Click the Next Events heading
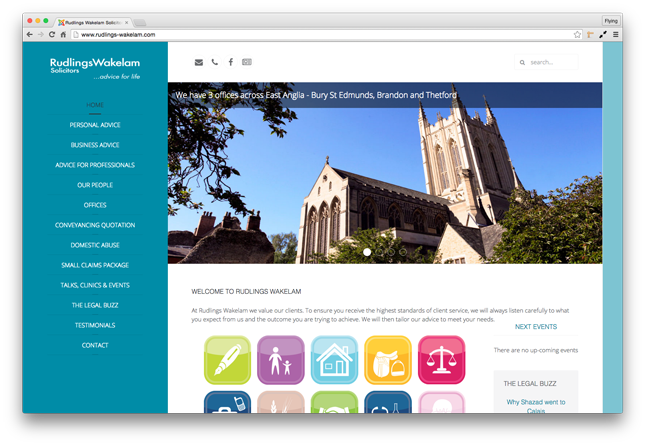The height and width of the screenshot is (445, 645). [536, 327]
